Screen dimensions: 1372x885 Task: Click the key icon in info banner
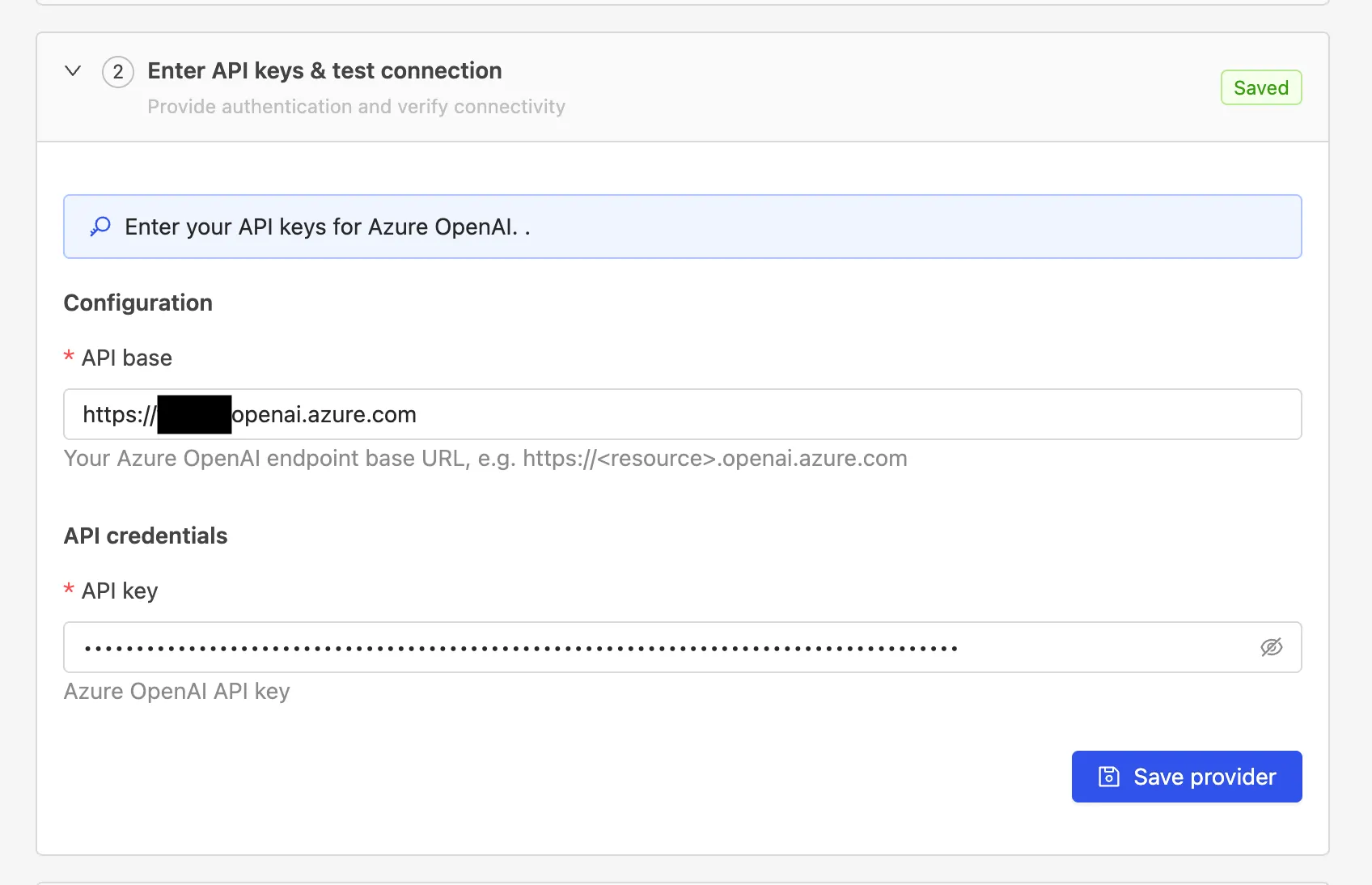[100, 227]
